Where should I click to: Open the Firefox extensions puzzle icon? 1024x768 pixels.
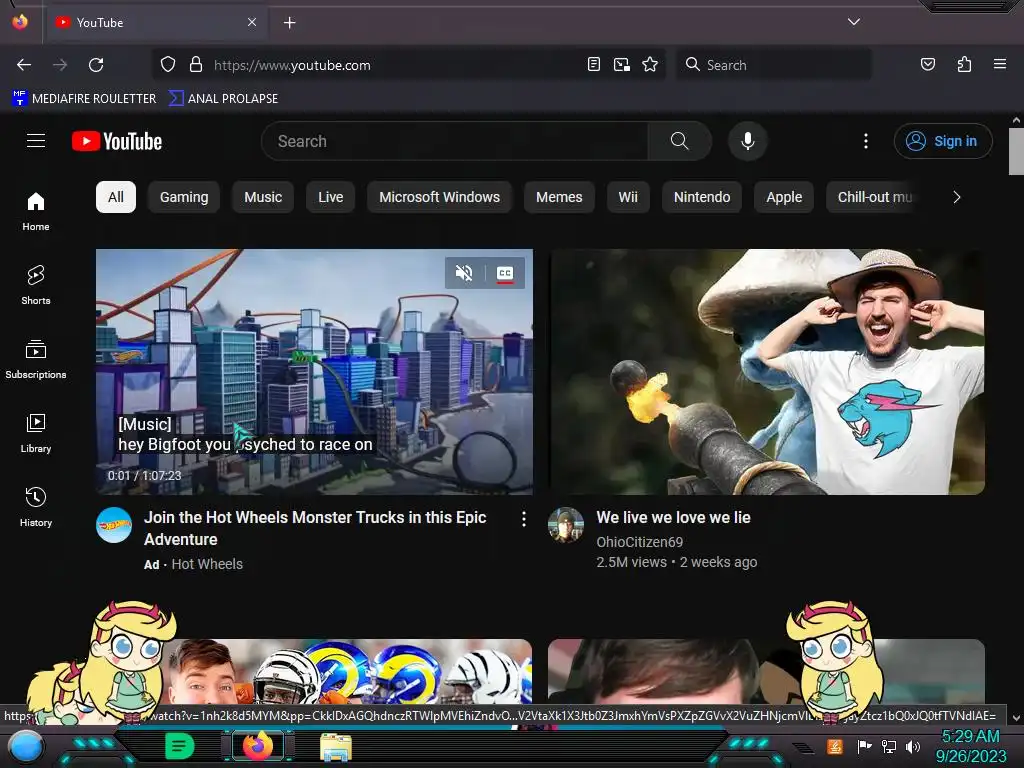964,65
